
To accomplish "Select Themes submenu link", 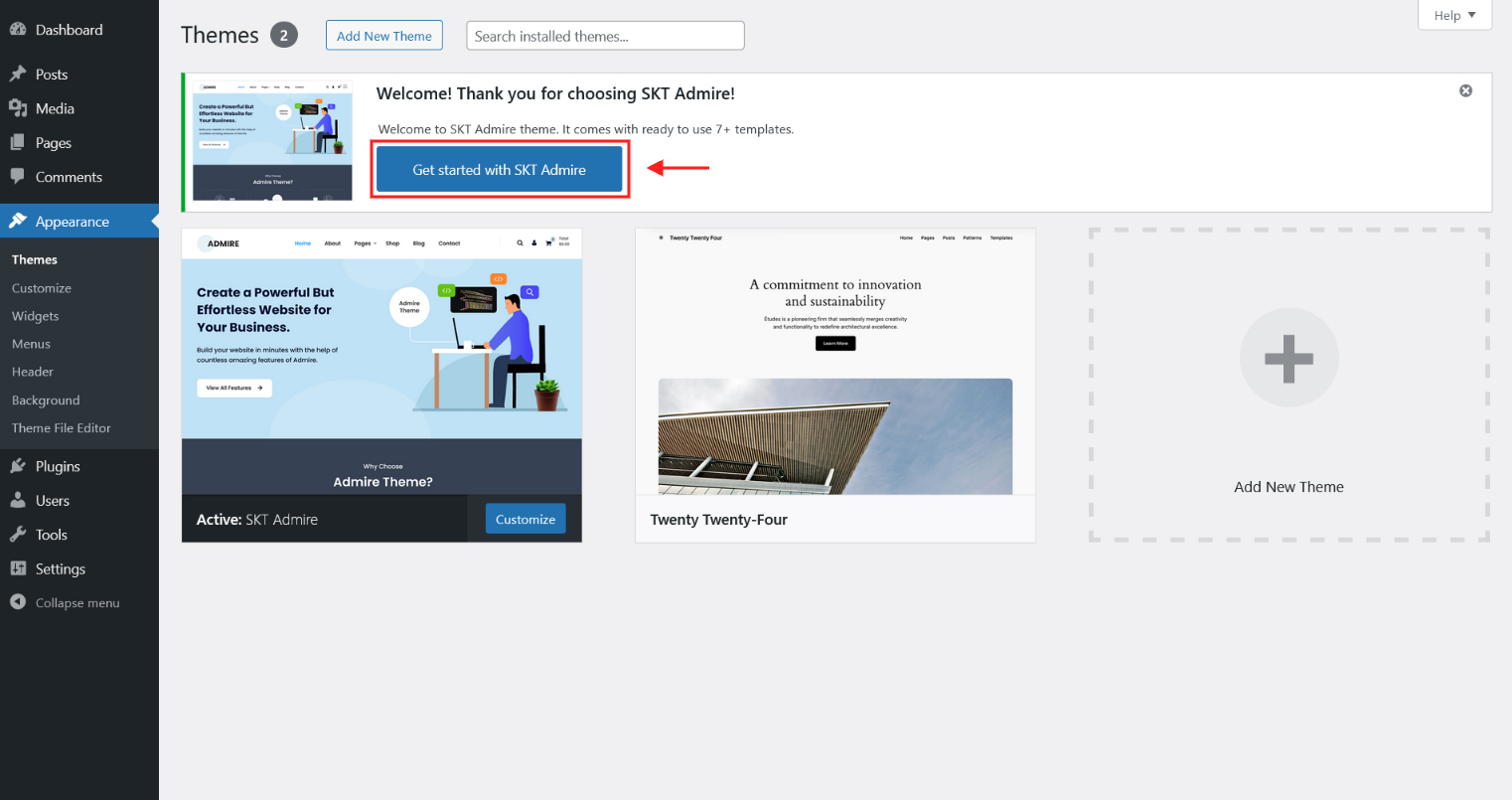I will (x=35, y=259).
